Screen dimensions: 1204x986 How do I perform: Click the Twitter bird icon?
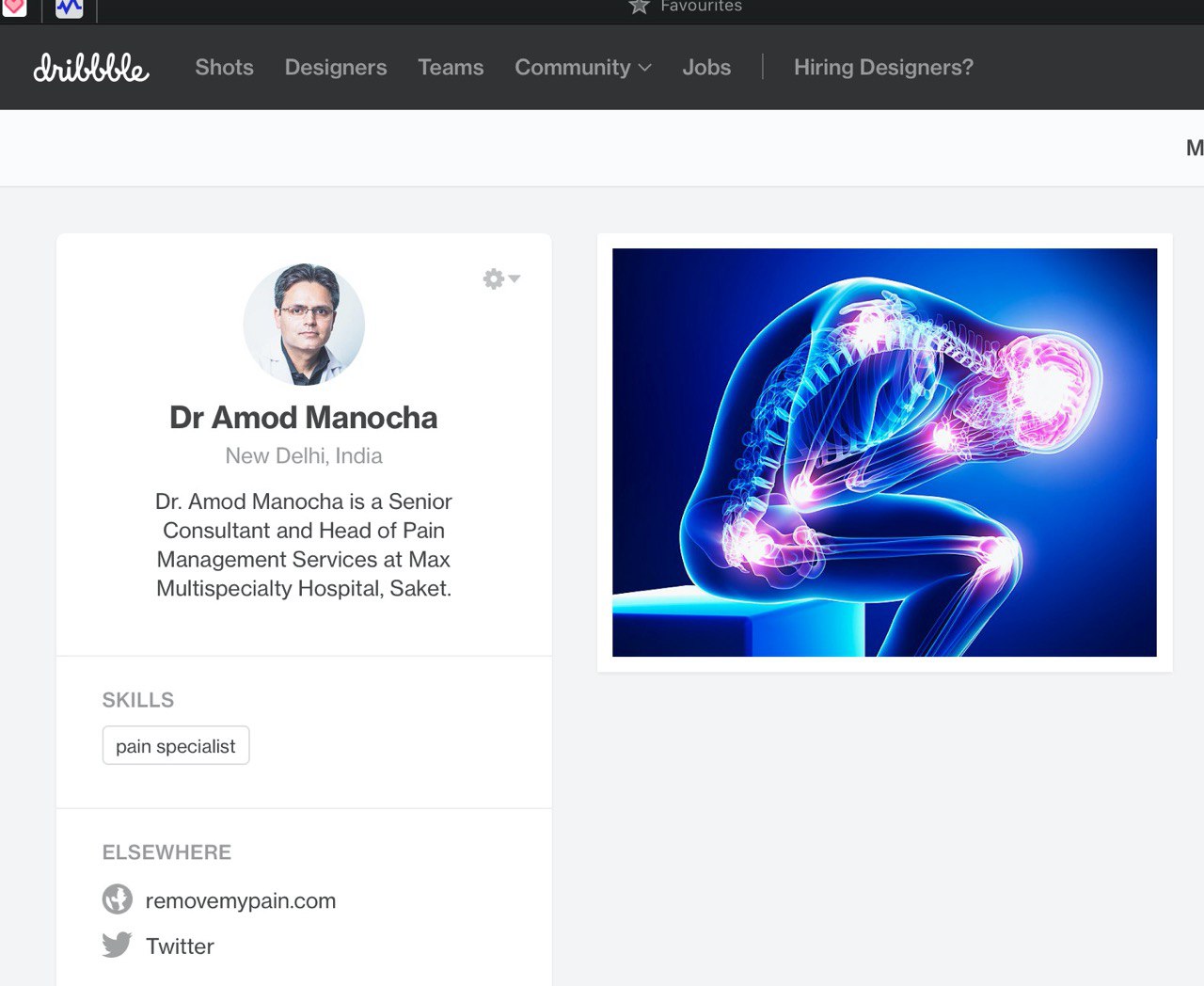click(117, 945)
